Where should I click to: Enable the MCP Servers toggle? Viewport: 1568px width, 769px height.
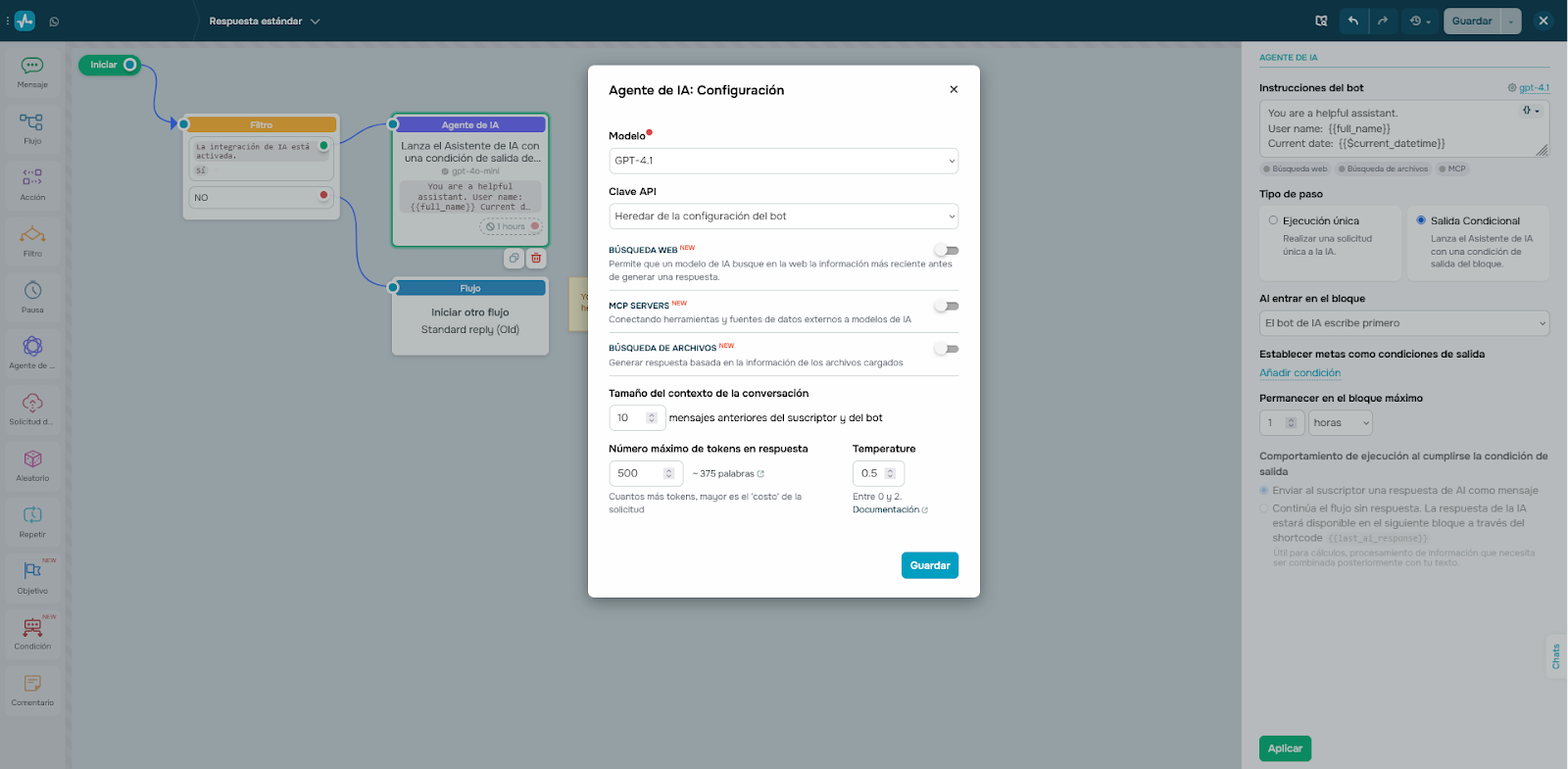pyautogui.click(x=947, y=307)
